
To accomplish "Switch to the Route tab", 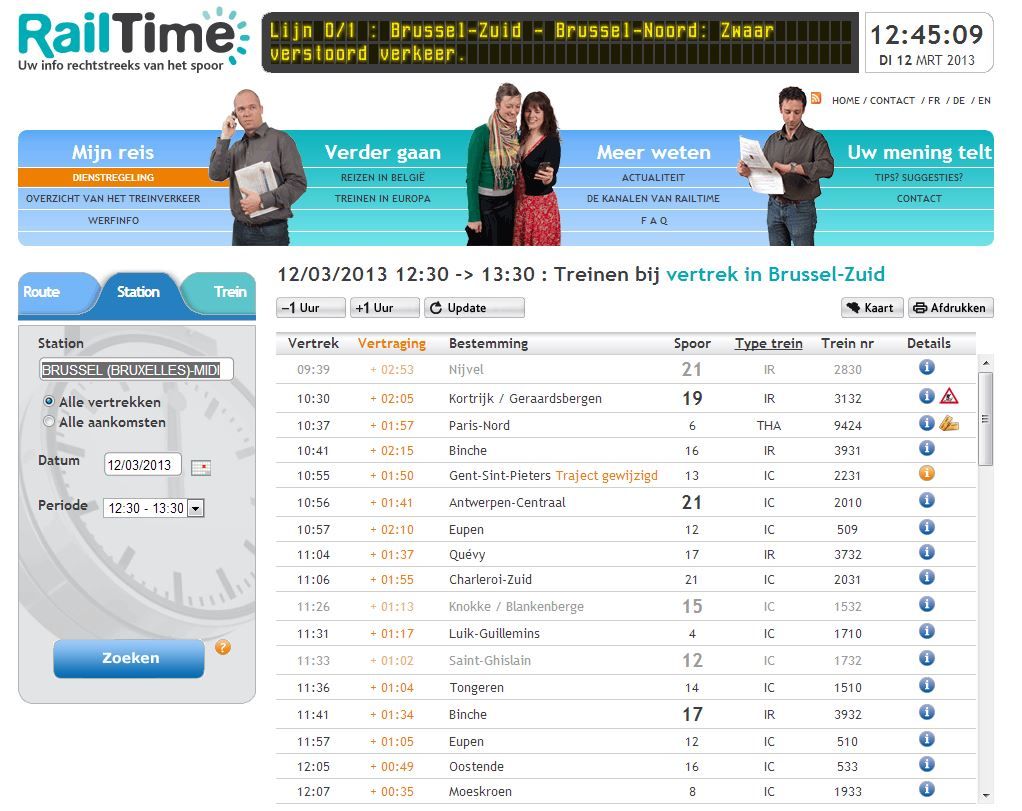I will pos(42,292).
